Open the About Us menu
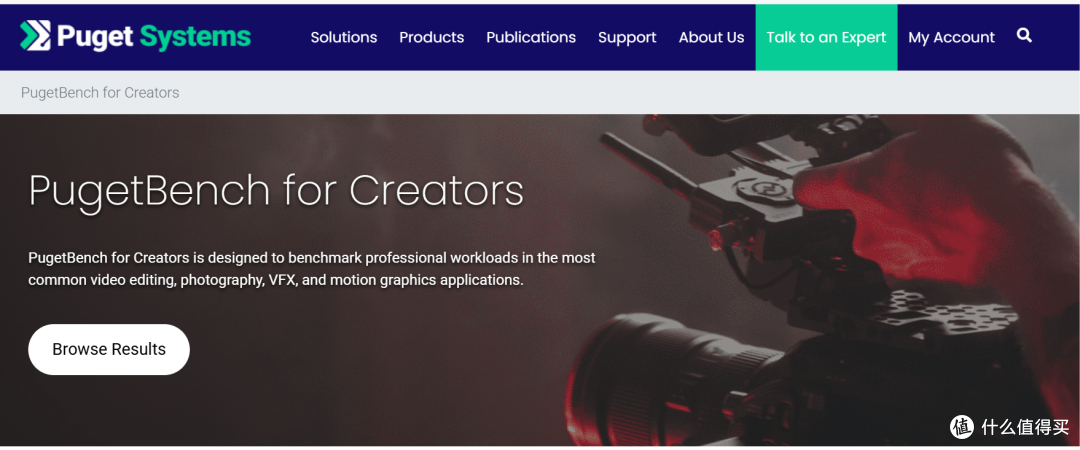The height and width of the screenshot is (450, 1080). [x=712, y=37]
